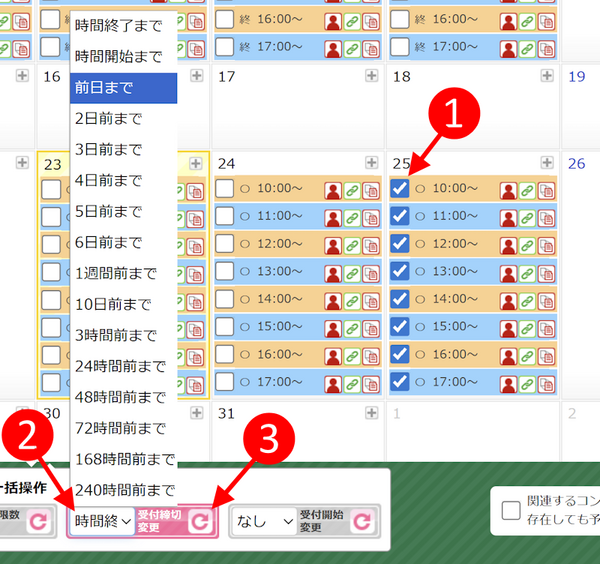Pick 24時間前まで option in the list
600x564 pixels.
pyautogui.click(x=124, y=366)
